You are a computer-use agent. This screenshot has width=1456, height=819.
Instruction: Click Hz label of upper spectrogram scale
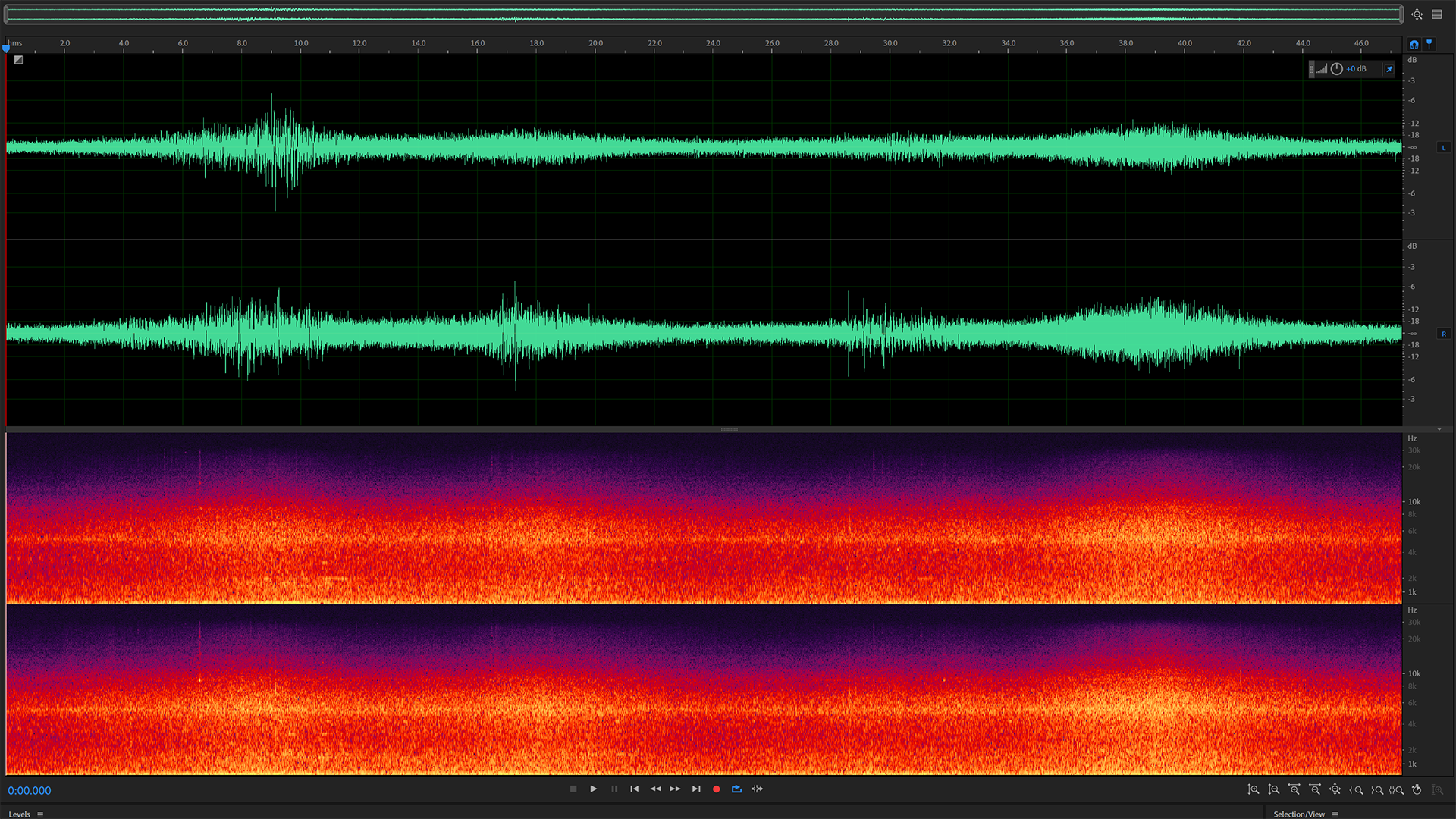pos(1412,438)
